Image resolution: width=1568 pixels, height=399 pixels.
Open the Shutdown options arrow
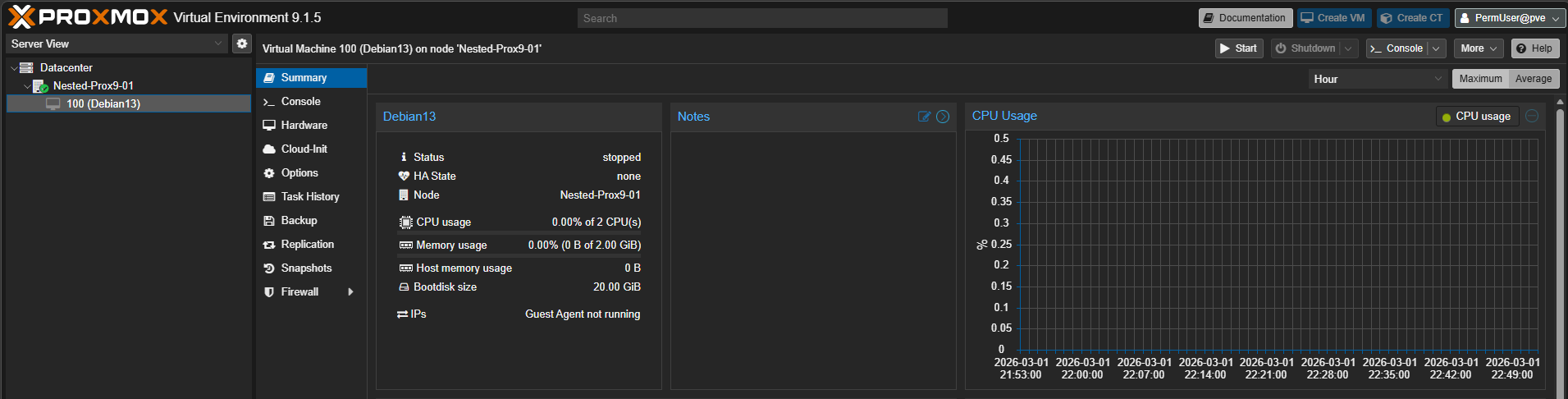point(1347,48)
